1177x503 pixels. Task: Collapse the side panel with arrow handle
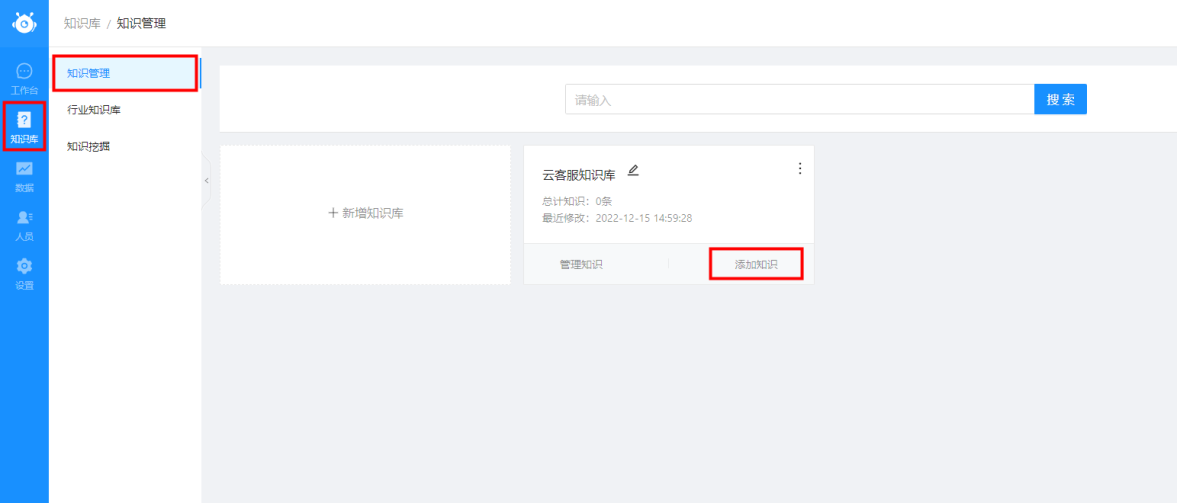206,180
